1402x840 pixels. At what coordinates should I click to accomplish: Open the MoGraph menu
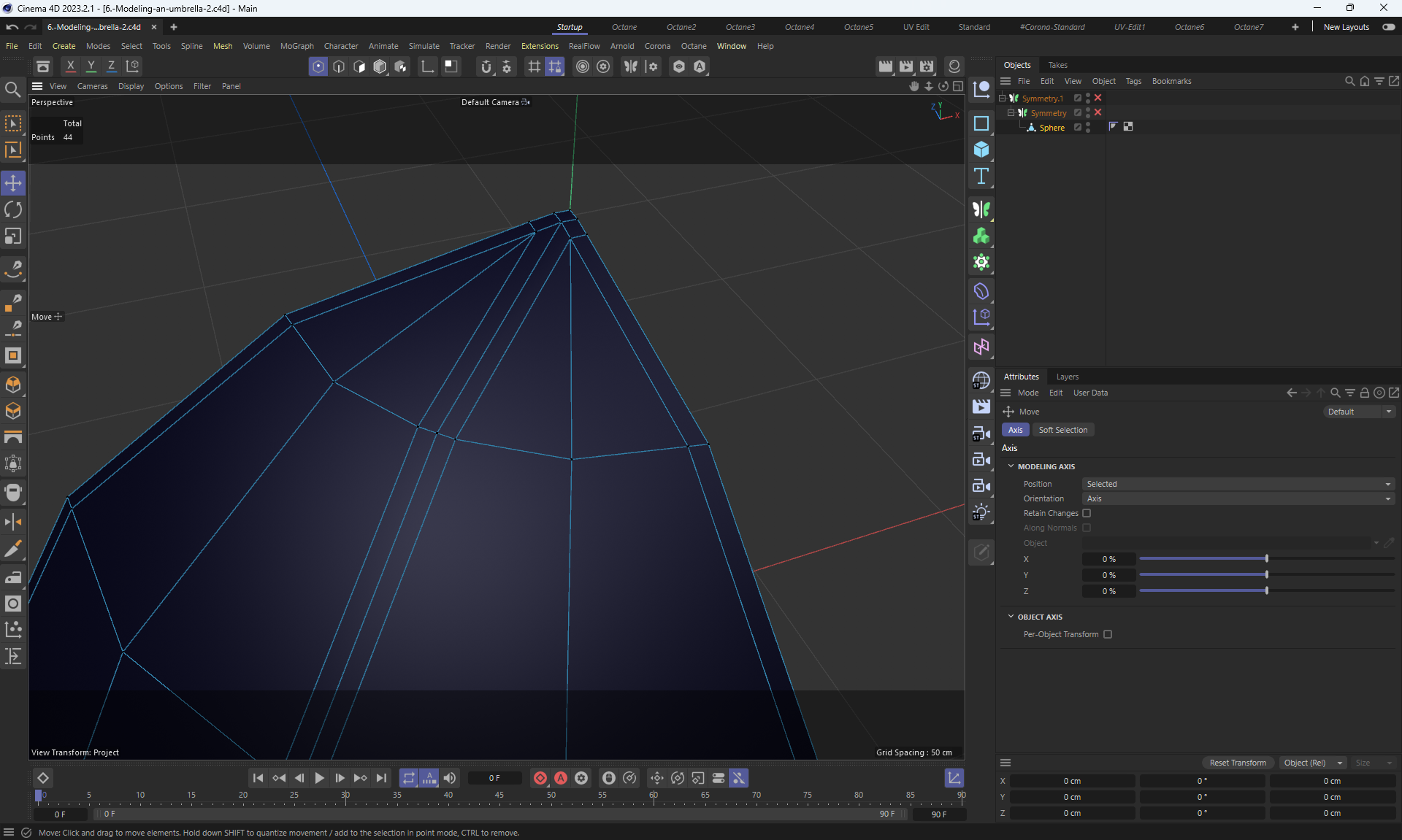[296, 46]
